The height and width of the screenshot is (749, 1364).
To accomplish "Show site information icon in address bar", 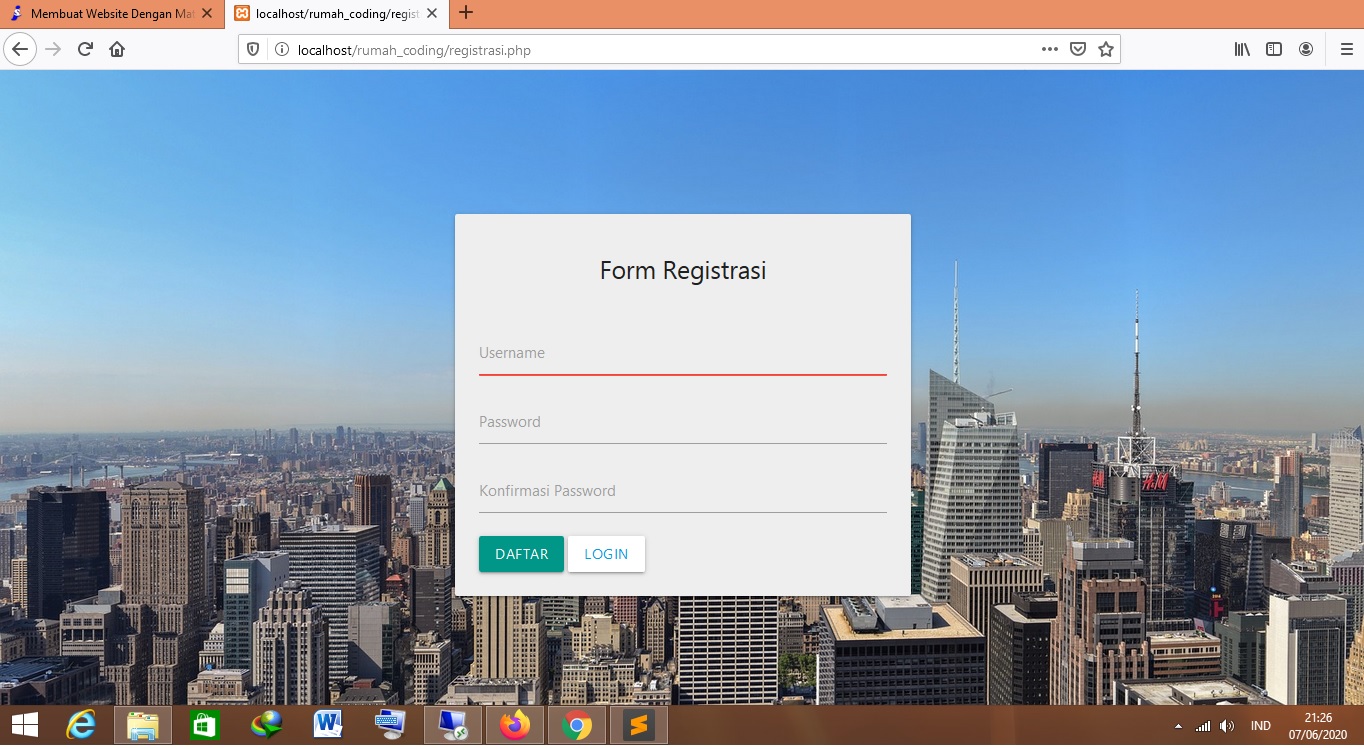I will (x=281, y=49).
